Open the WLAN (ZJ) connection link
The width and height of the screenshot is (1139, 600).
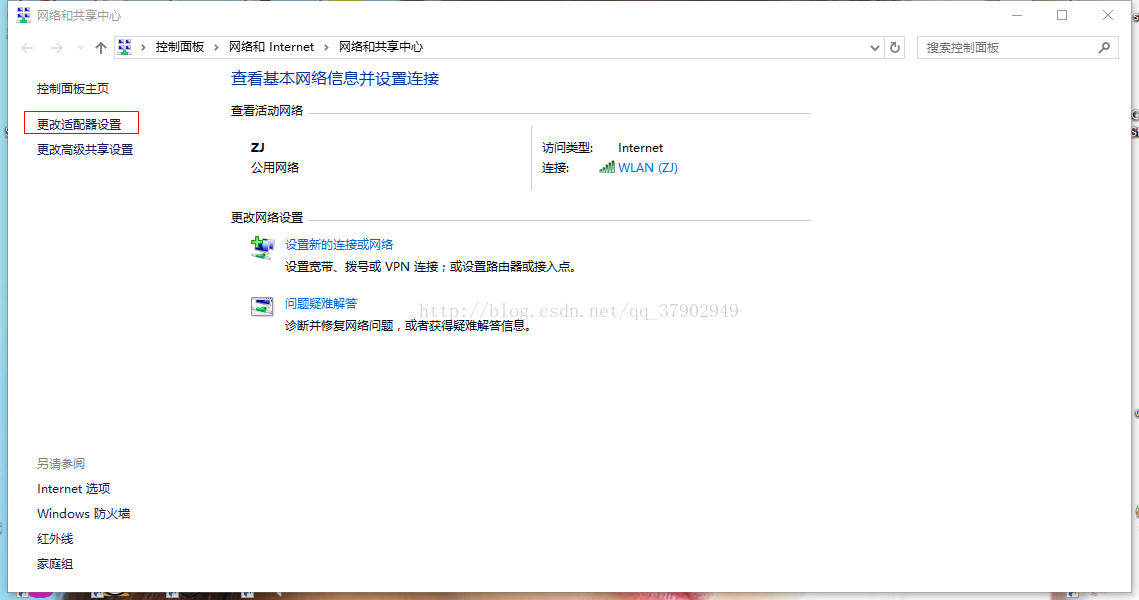[648, 168]
